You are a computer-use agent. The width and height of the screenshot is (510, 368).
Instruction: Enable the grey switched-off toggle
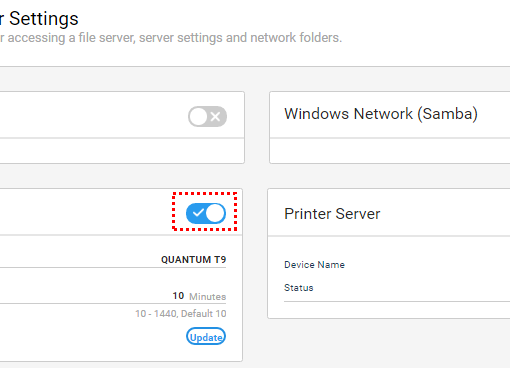click(x=207, y=117)
